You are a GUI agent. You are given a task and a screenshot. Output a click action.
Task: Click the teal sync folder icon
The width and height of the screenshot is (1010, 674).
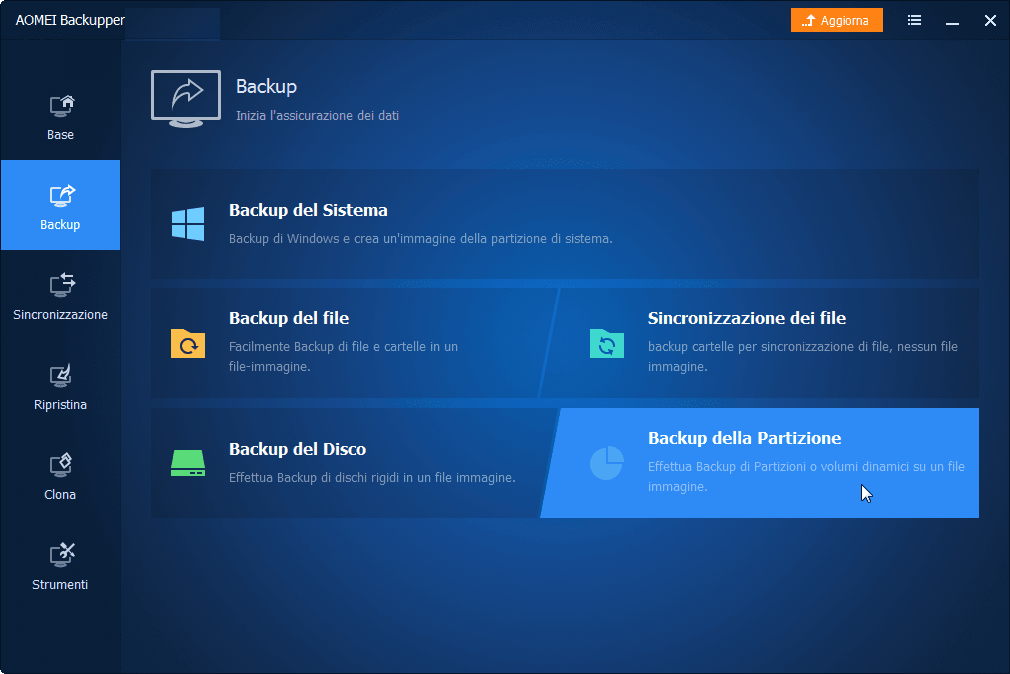[607, 343]
